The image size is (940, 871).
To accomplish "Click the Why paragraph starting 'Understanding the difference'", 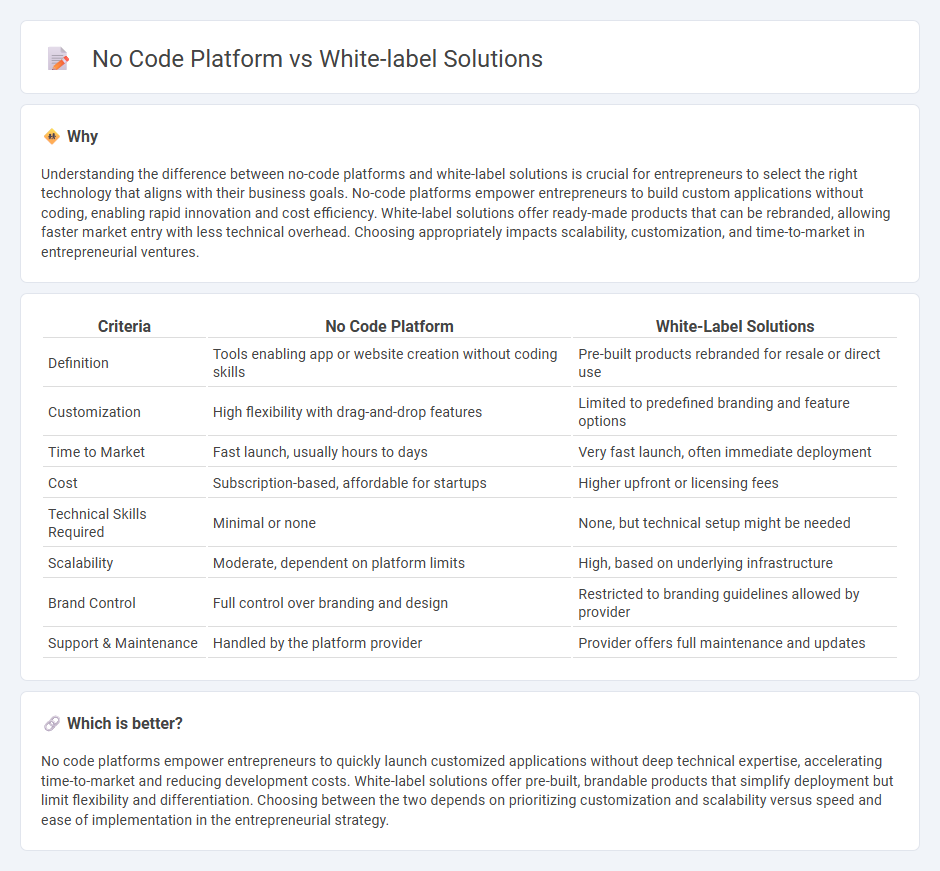I will click(x=466, y=213).
